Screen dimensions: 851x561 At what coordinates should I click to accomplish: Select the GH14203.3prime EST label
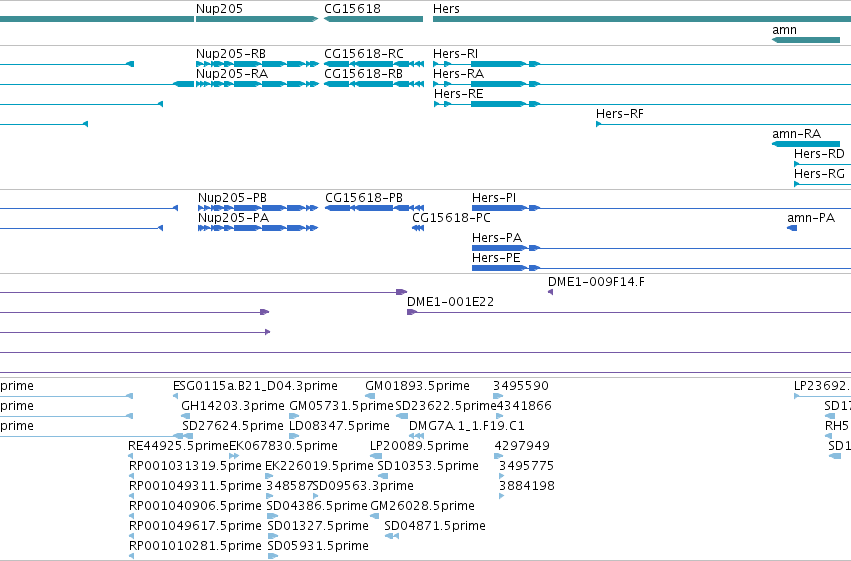233,406
